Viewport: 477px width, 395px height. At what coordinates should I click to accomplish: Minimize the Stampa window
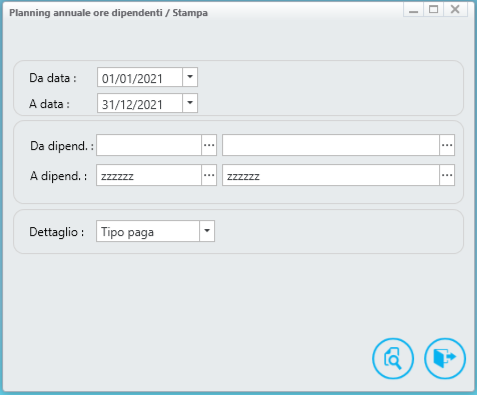[x=413, y=10]
